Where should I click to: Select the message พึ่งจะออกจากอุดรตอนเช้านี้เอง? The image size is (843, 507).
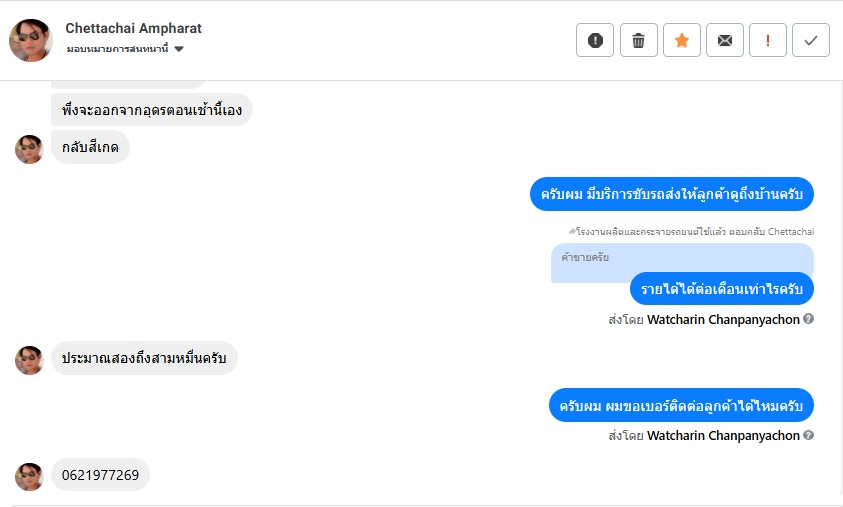(151, 110)
